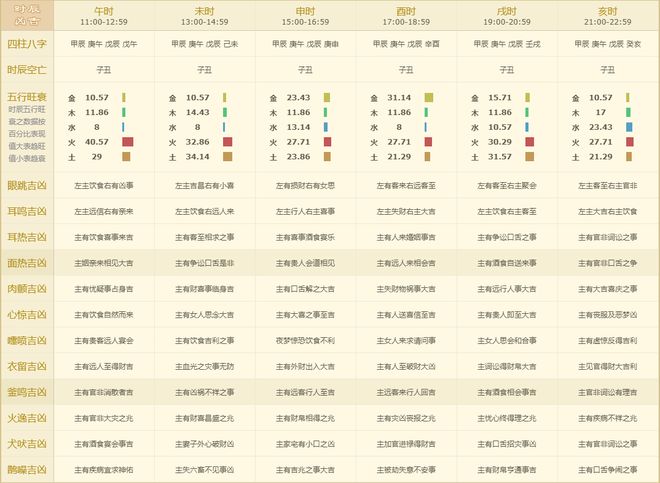The width and height of the screenshot is (660, 483).
Task: Select the 面热吉凶 row label
Action: click(x=27, y=263)
